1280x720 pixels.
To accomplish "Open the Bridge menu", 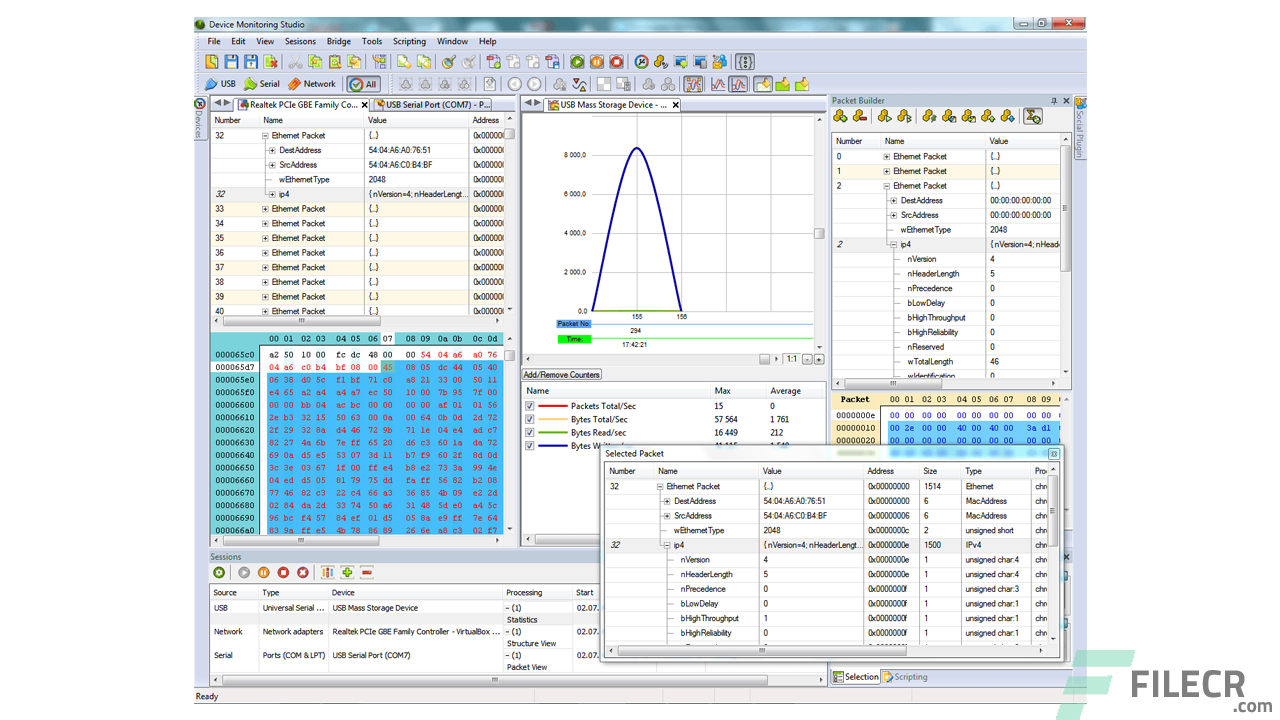I will [339, 41].
